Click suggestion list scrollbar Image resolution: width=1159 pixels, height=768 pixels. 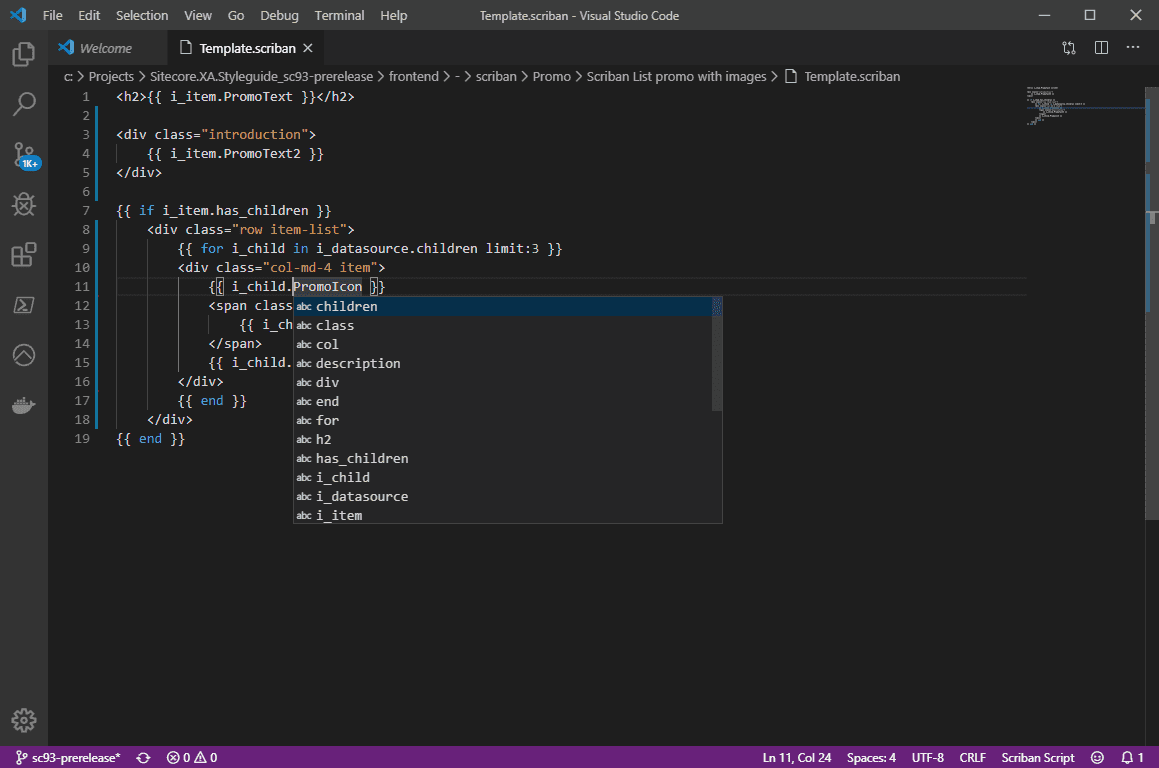717,354
